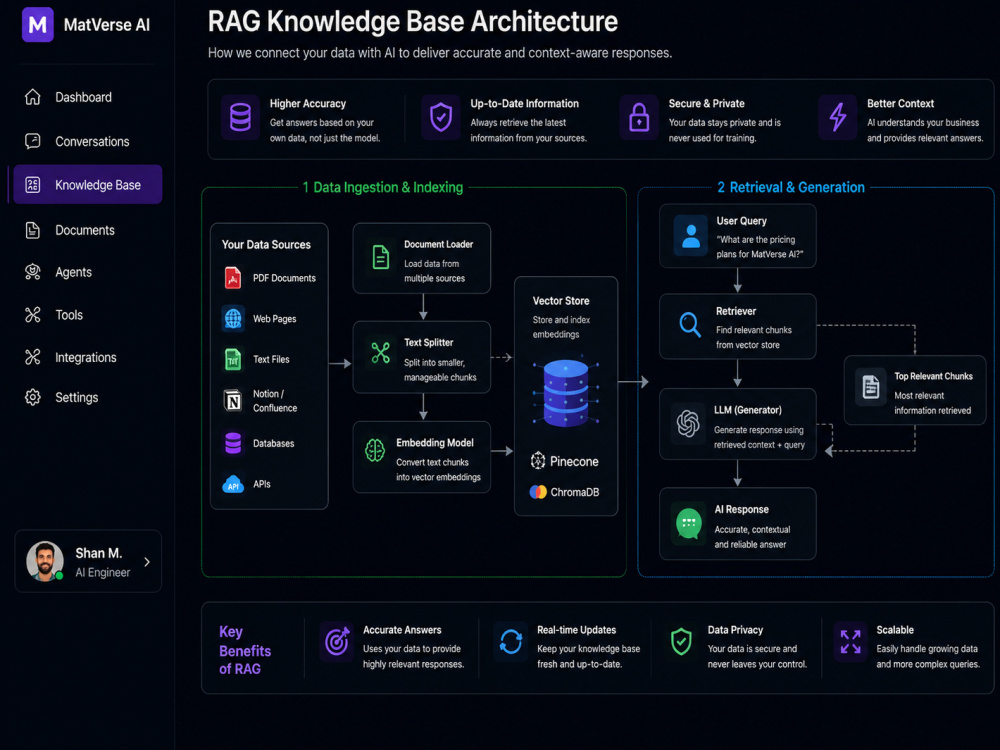The image size is (1000, 750).
Task: Click the Documents page icon in sidebar
Action: click(x=33, y=230)
